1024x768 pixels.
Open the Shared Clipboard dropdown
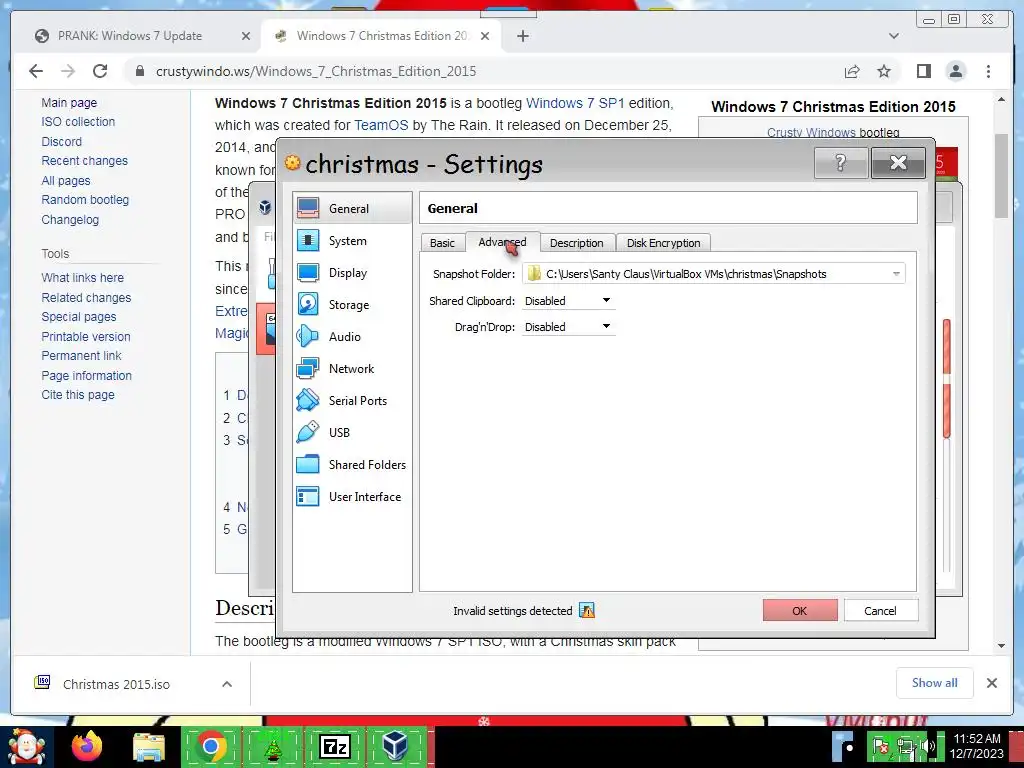pyautogui.click(x=568, y=300)
